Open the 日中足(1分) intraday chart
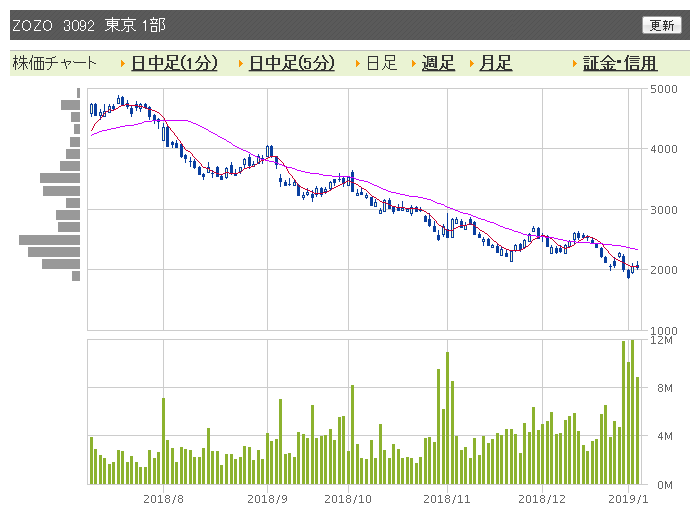The width and height of the screenshot is (700, 527). (x=174, y=63)
